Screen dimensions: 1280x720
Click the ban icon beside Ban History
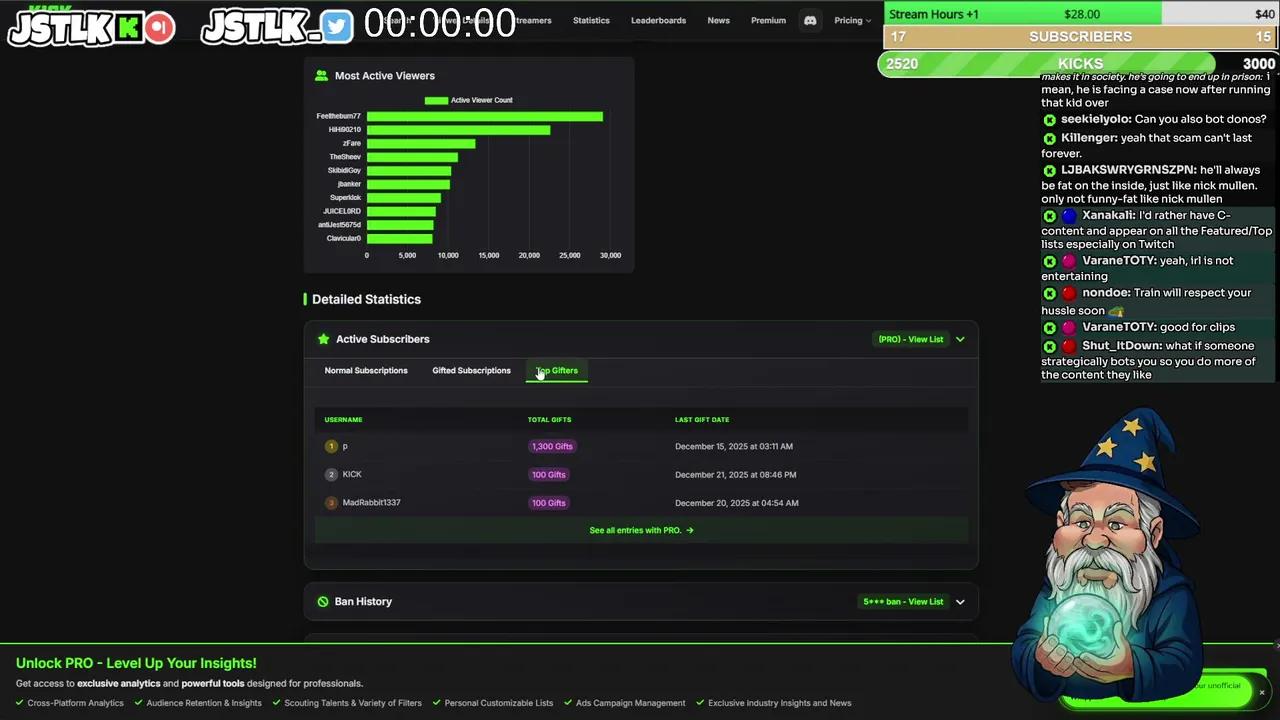(x=323, y=602)
